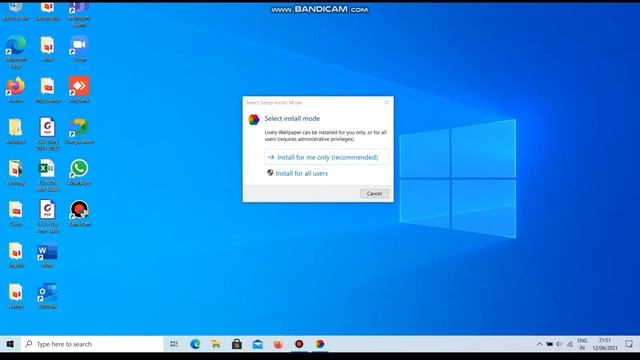
Task: Open the Google Meet desktop shortcut
Action: point(79,131)
